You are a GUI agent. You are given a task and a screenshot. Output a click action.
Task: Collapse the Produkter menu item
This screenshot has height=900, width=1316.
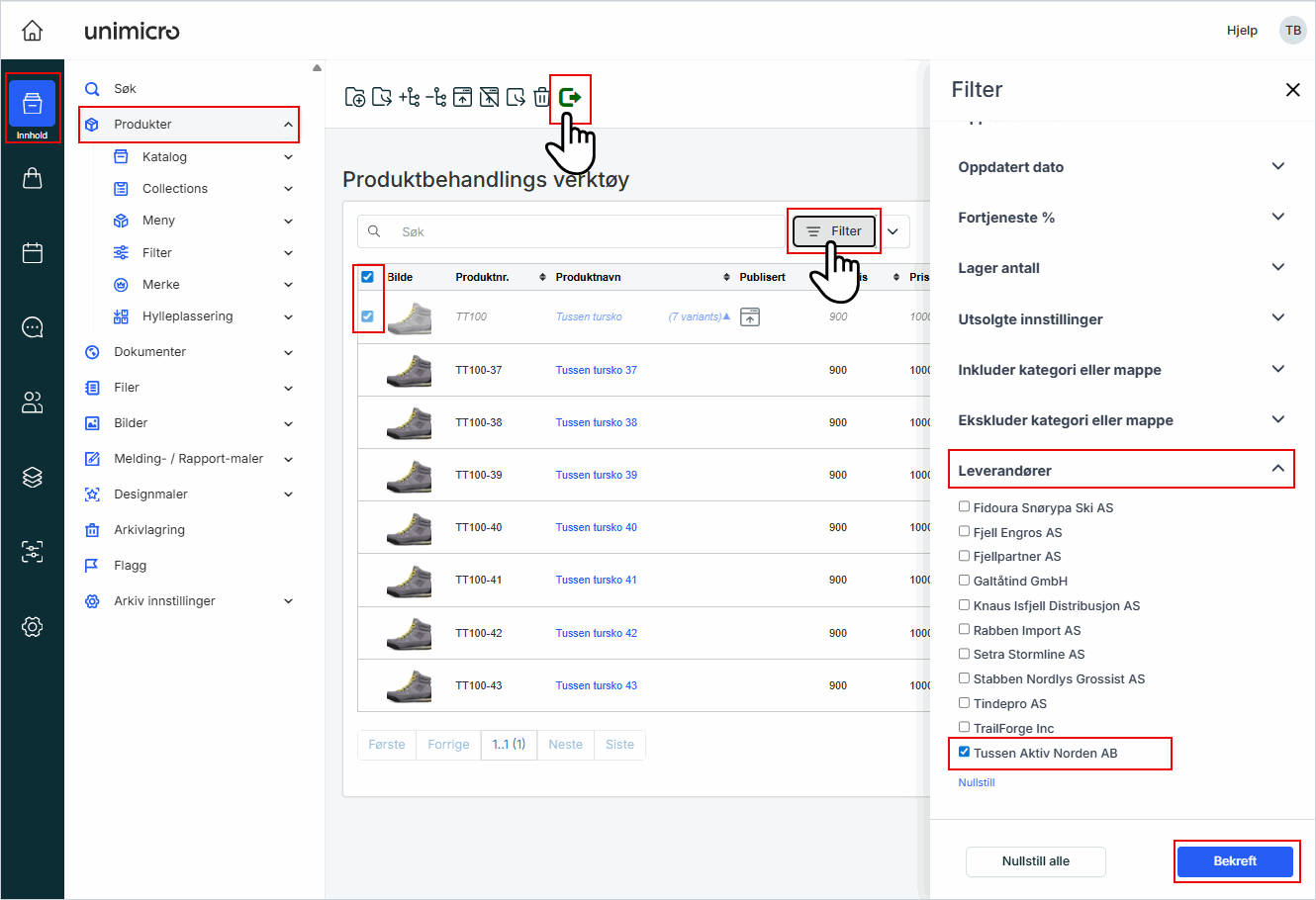point(189,125)
